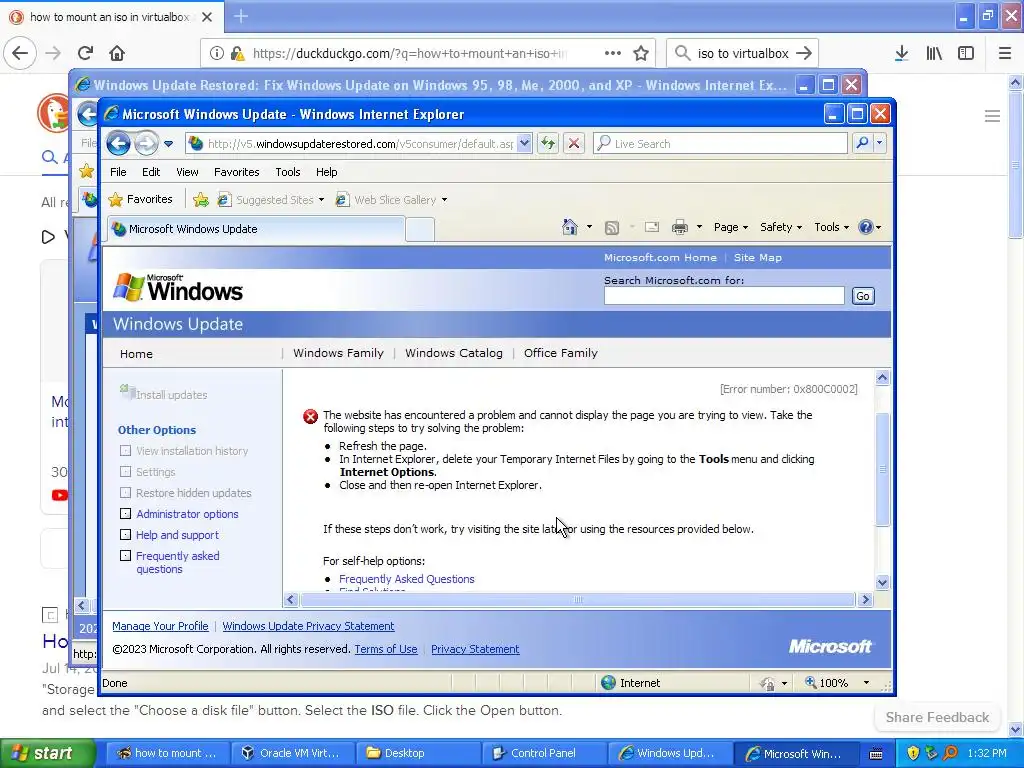Open Windows Update Privacy Statement link
Image resolution: width=1024 pixels, height=768 pixels.
coord(308,626)
